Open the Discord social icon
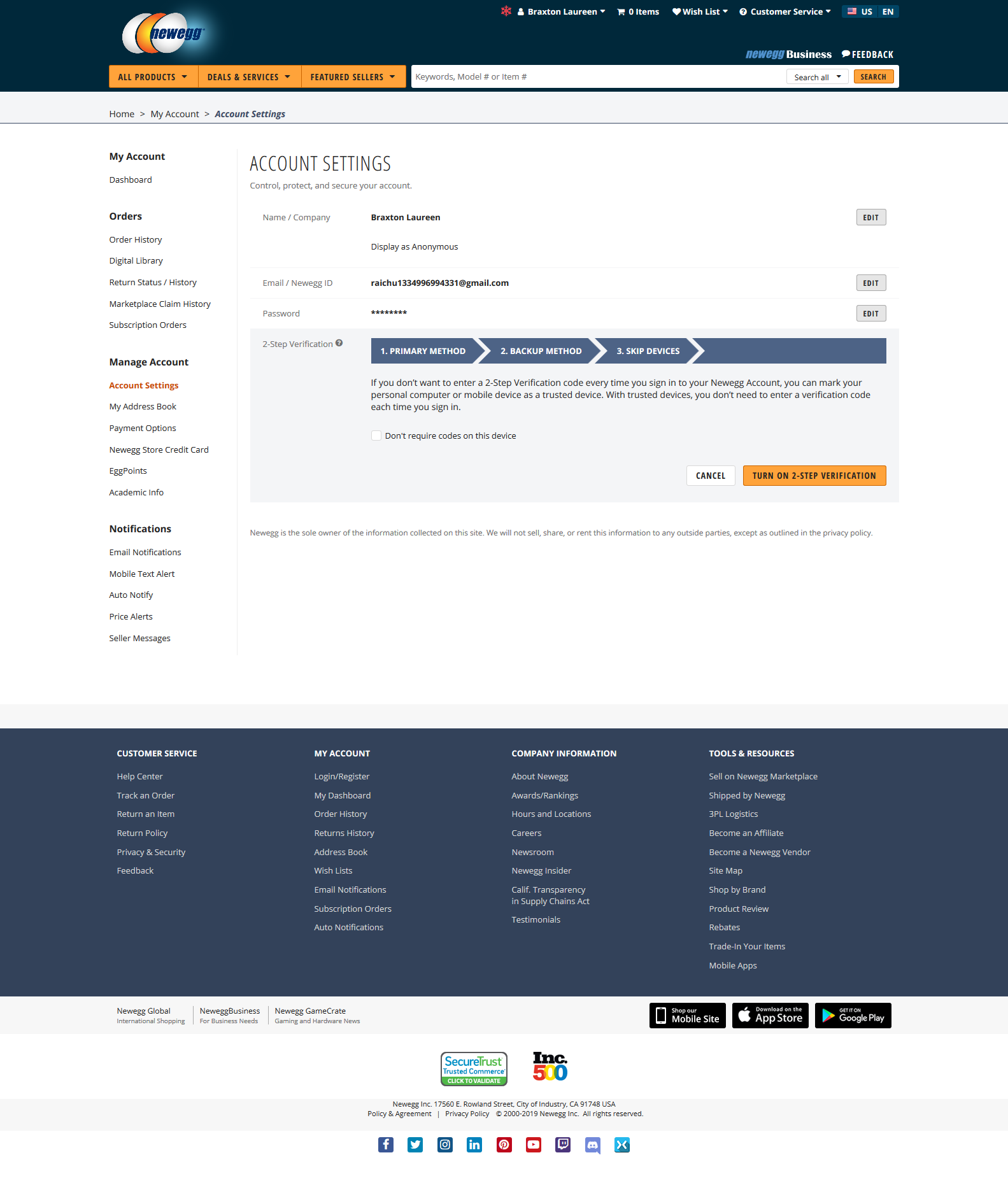The height and width of the screenshot is (1183, 1008). pos(593,1145)
